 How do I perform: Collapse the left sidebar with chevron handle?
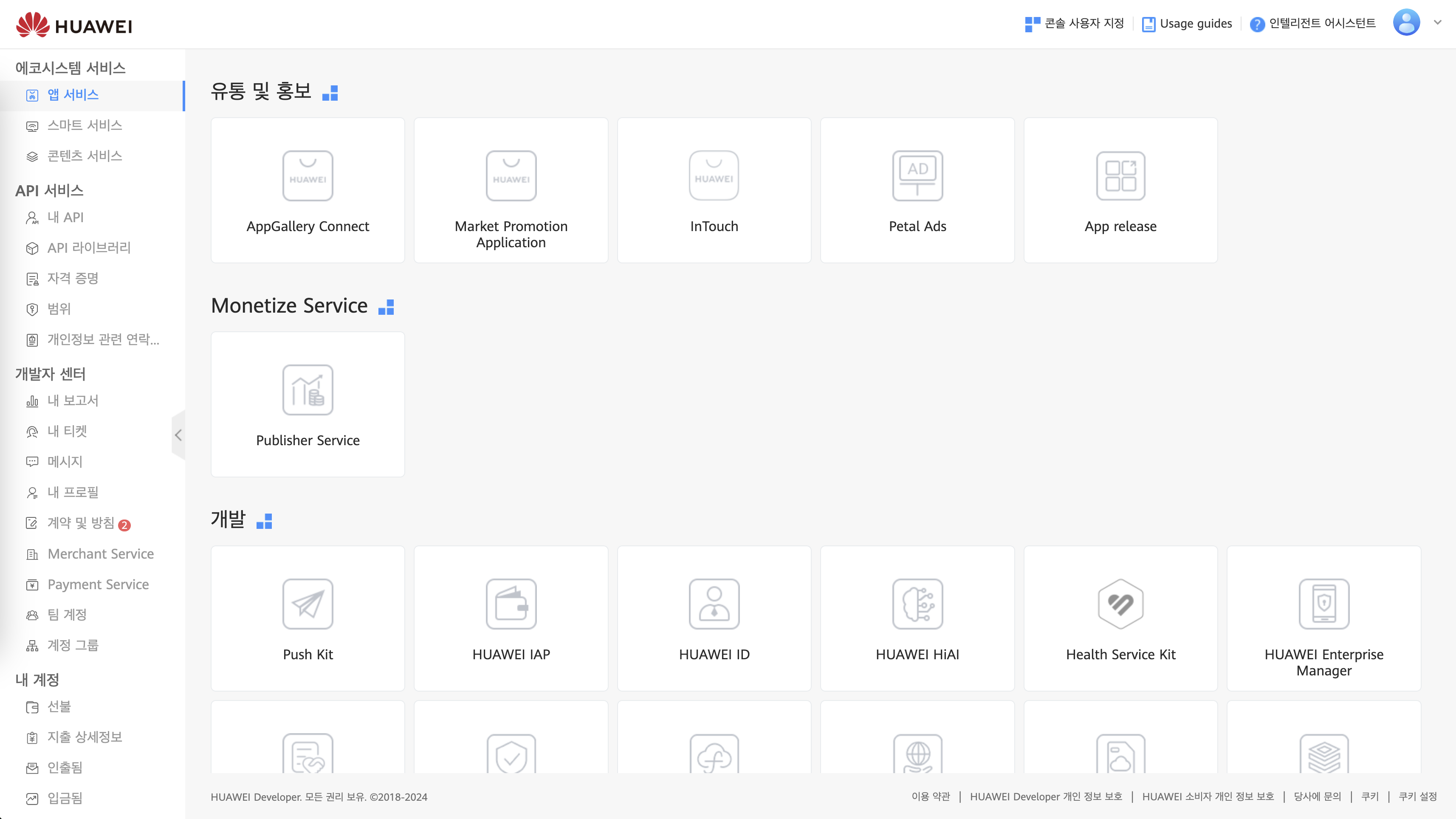pyautogui.click(x=178, y=435)
